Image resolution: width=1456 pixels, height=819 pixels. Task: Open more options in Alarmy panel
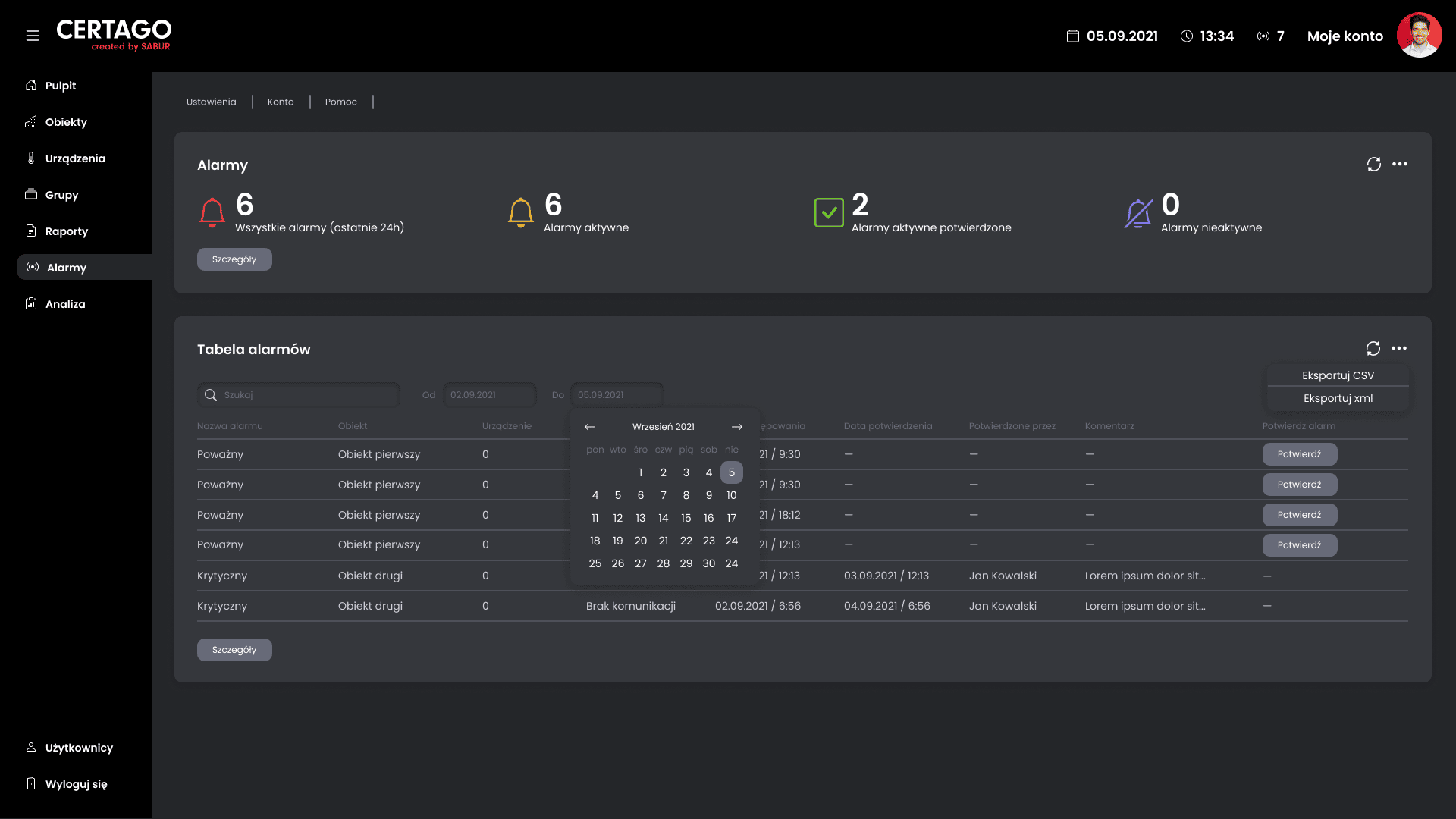pos(1399,164)
